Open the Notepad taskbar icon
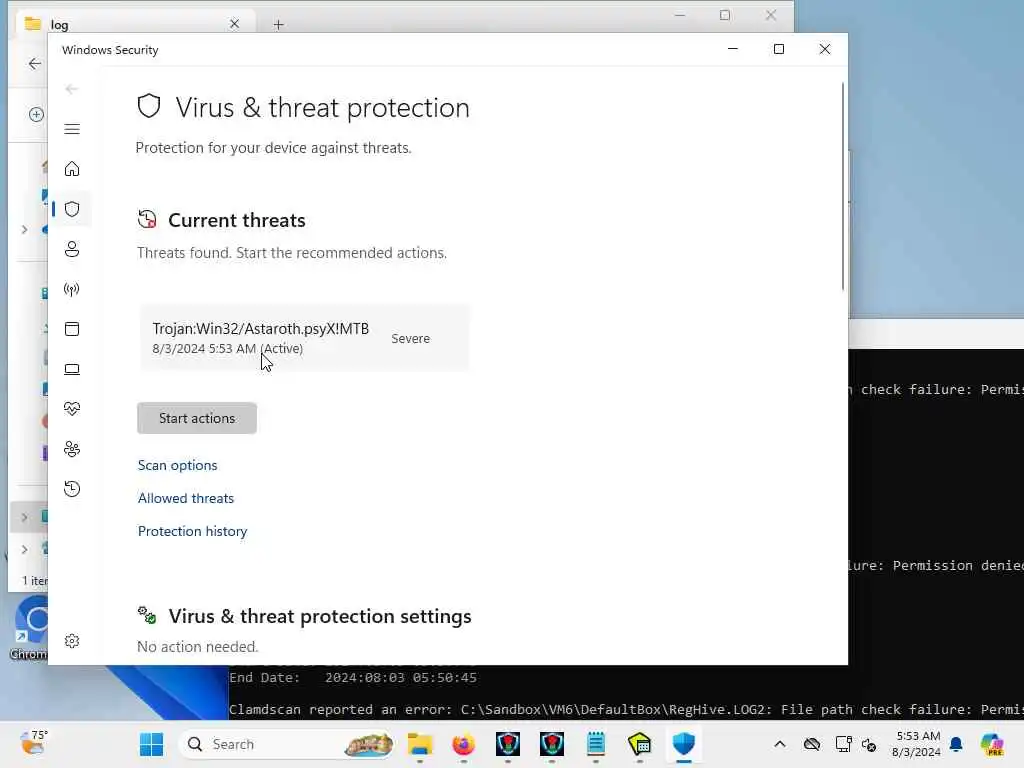 point(596,744)
